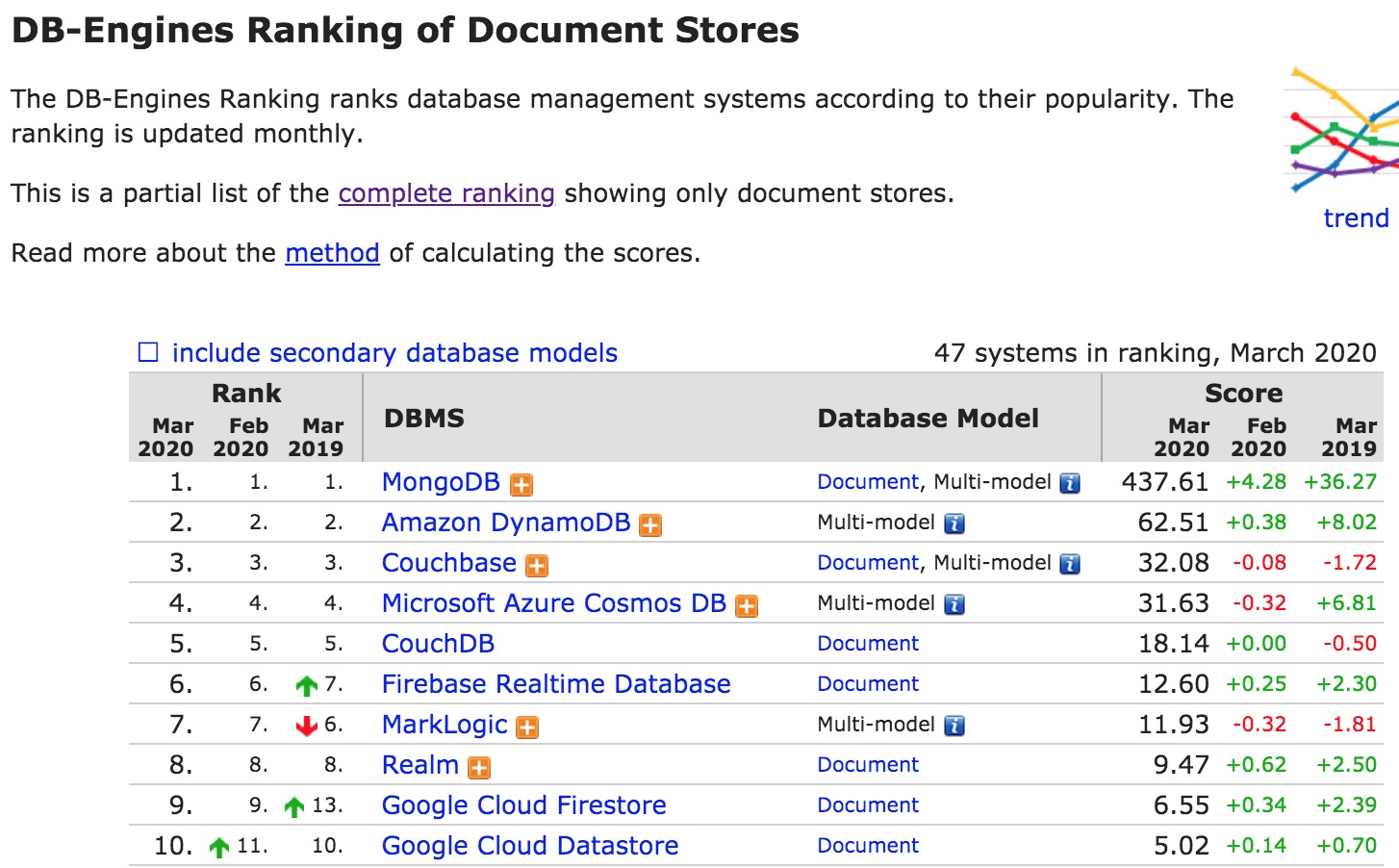Click plus icon beside Microsoft Azure Cosmos DB
This screenshot has width=1399, height=868.
click(747, 606)
